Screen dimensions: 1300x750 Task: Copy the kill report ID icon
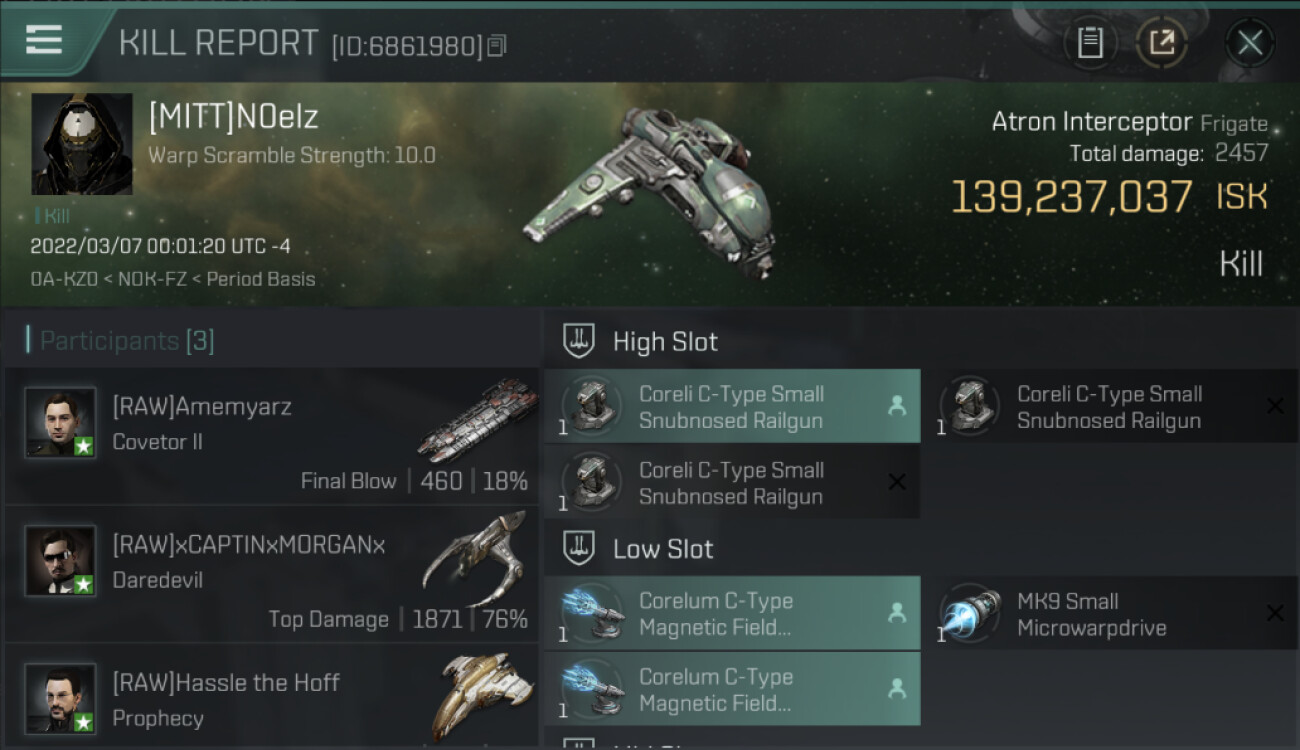(497, 45)
